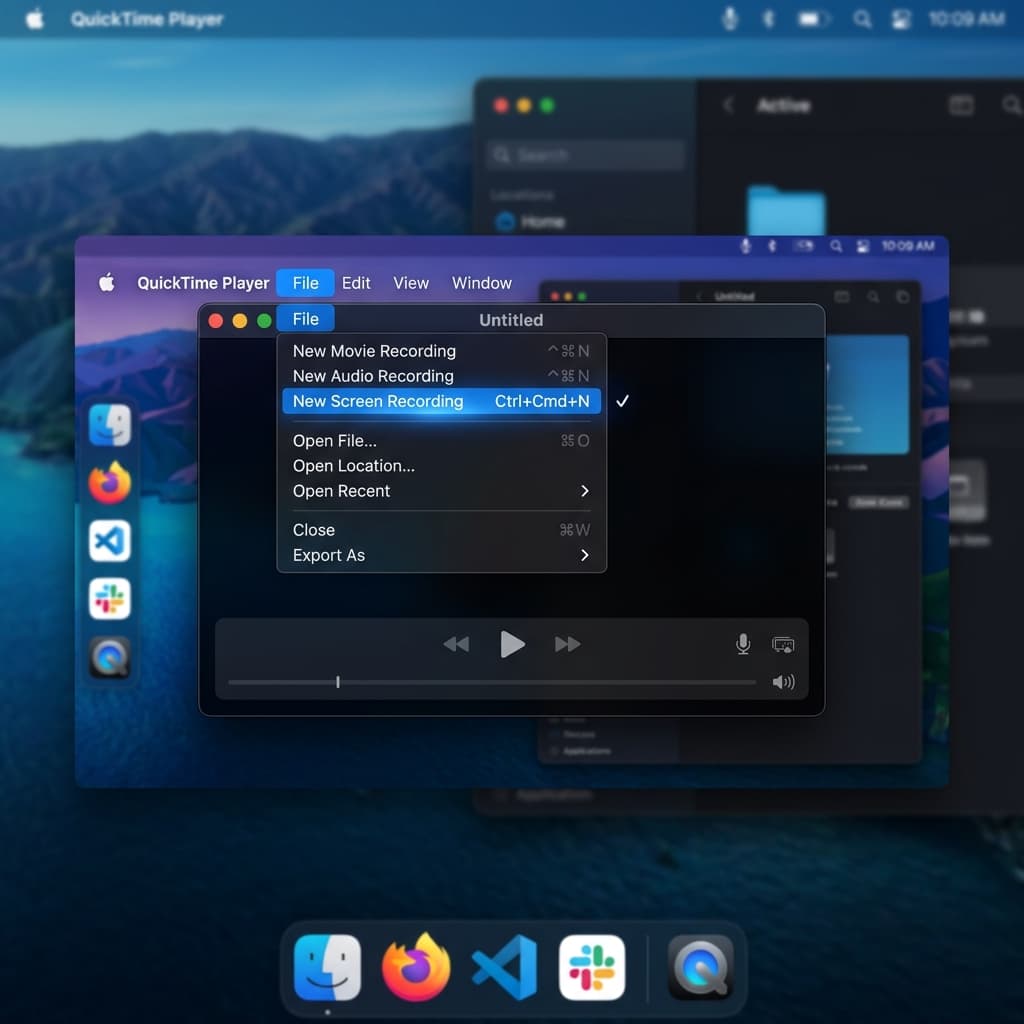Select the rewind playback icon
The image size is (1024, 1024).
coord(457,644)
